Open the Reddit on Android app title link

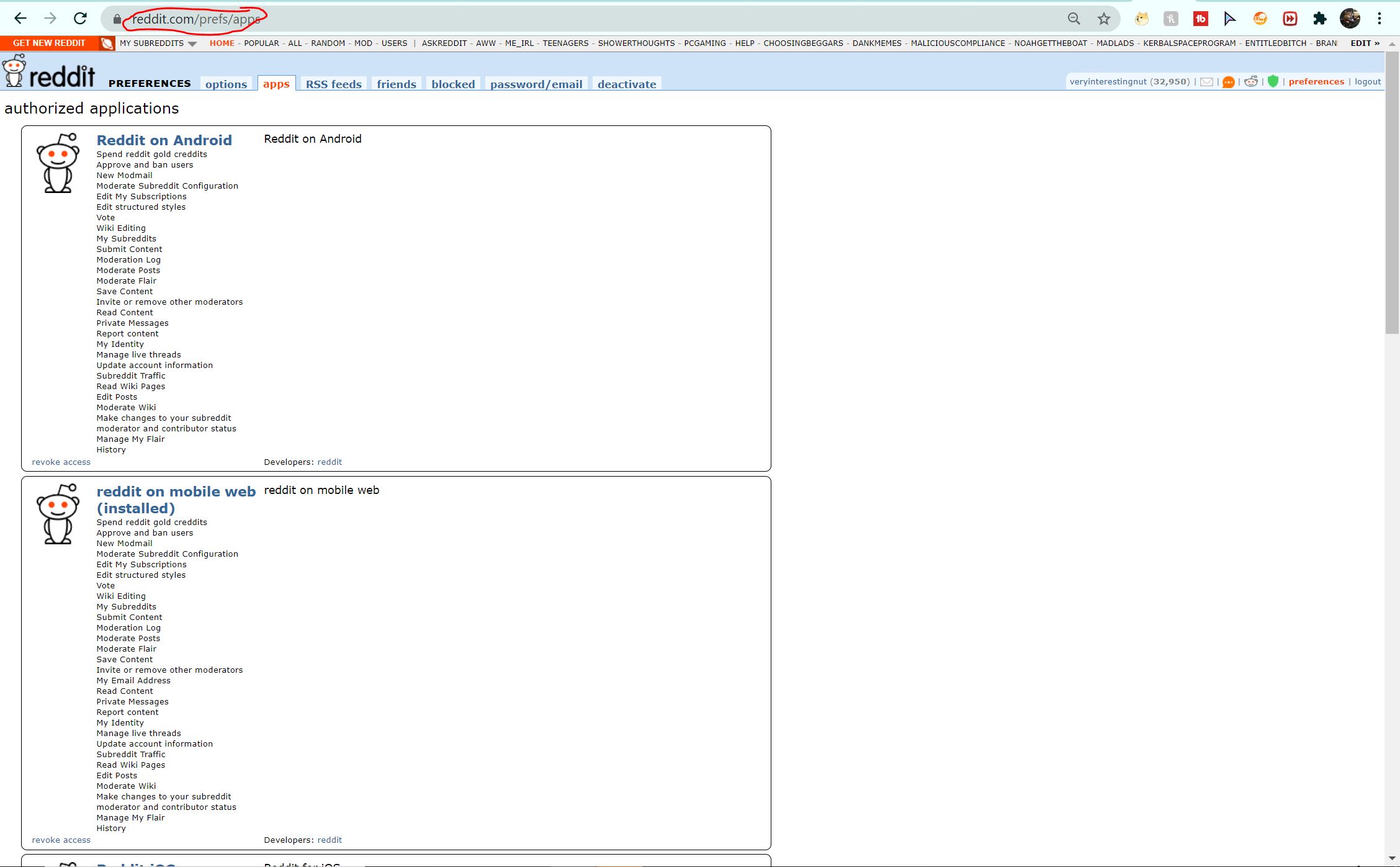pyautogui.click(x=164, y=140)
